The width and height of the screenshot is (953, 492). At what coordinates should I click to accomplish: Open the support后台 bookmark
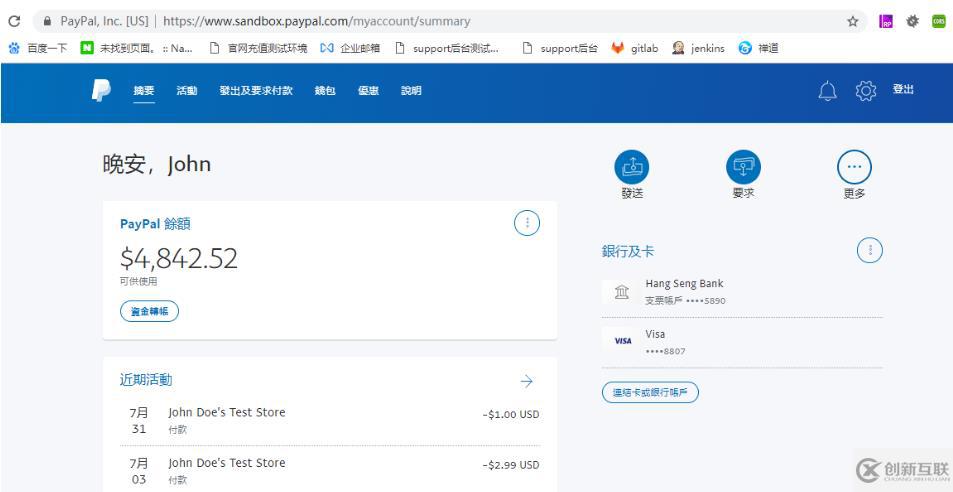point(560,48)
